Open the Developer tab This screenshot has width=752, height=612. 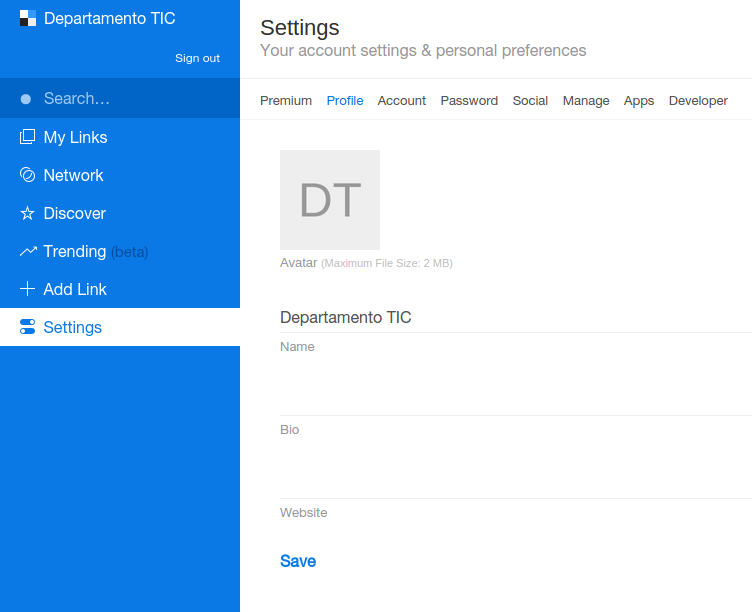[698, 101]
